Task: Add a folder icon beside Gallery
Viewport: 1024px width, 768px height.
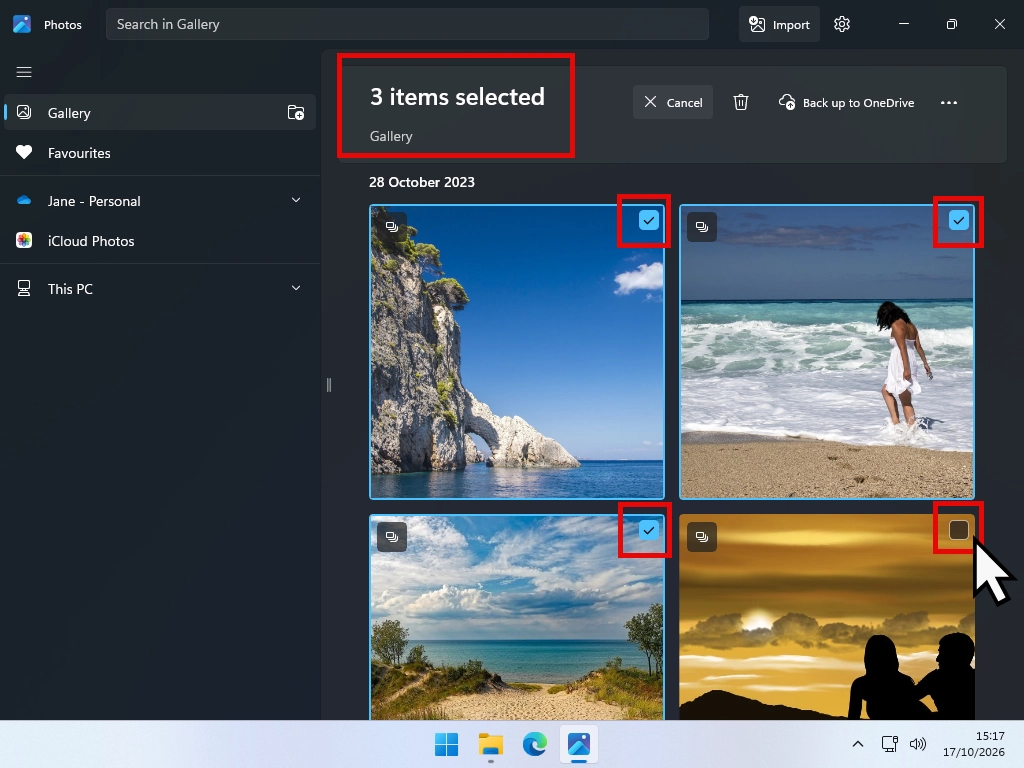Action: pos(296,112)
